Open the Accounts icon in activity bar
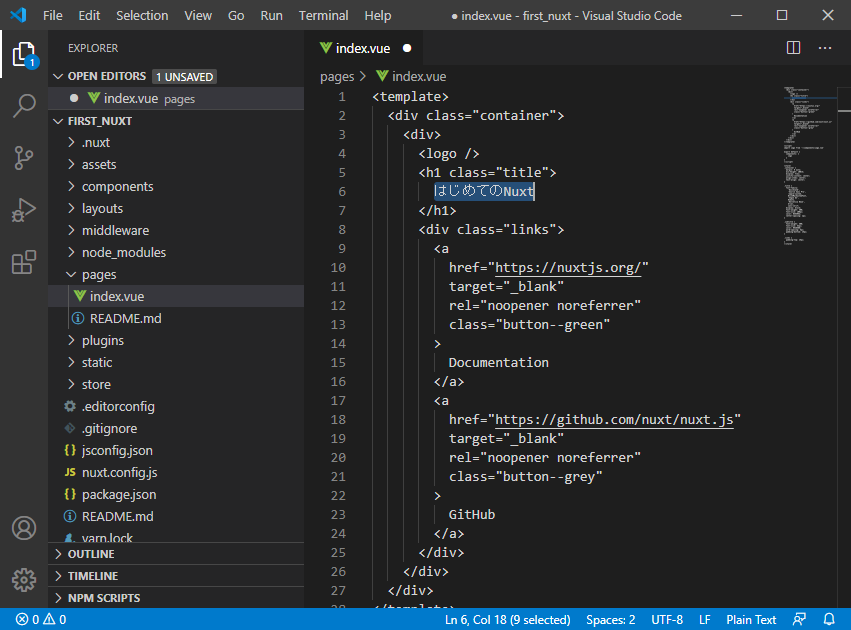 pyautogui.click(x=24, y=528)
